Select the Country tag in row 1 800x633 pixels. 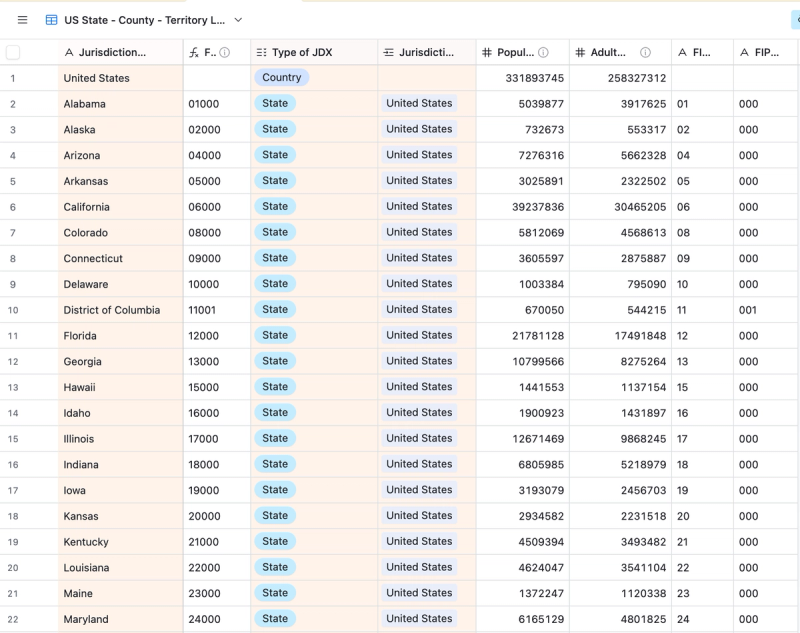click(282, 78)
